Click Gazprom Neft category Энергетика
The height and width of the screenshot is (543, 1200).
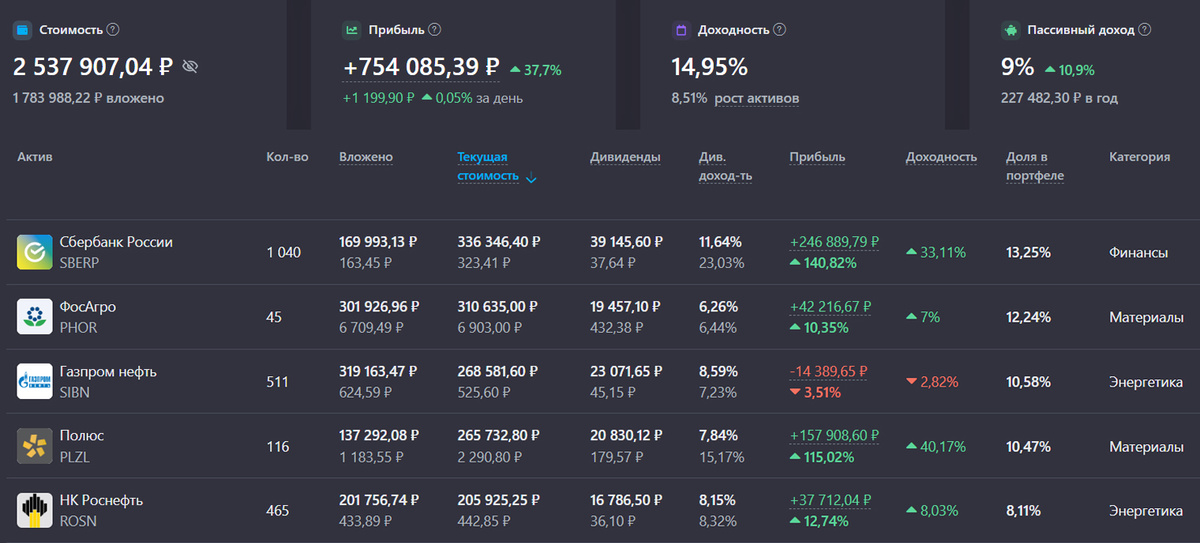[1146, 382]
